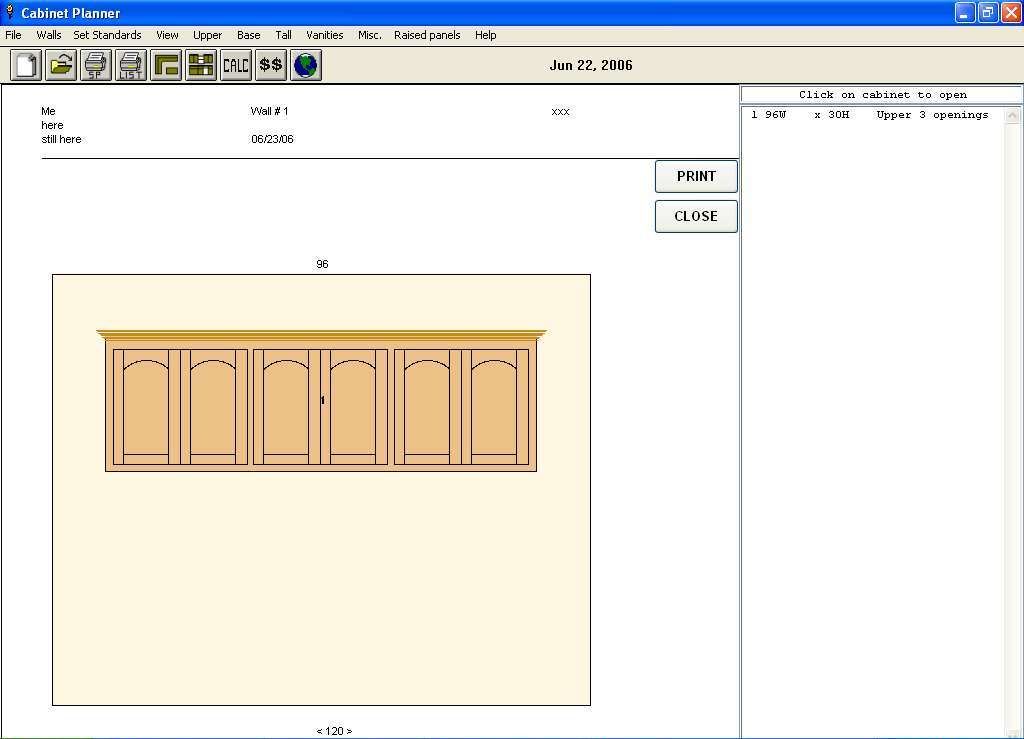Click the 'still here' address line

coord(61,139)
